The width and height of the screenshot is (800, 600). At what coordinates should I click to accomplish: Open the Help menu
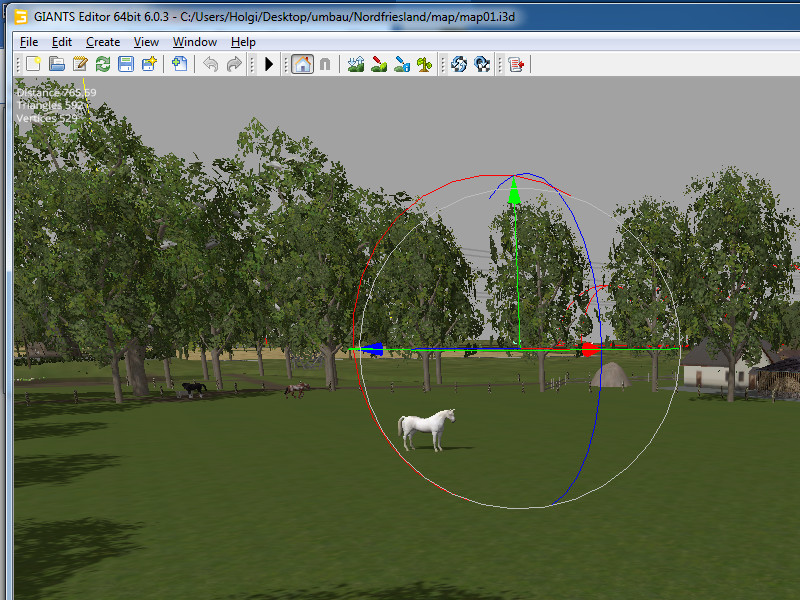point(243,42)
